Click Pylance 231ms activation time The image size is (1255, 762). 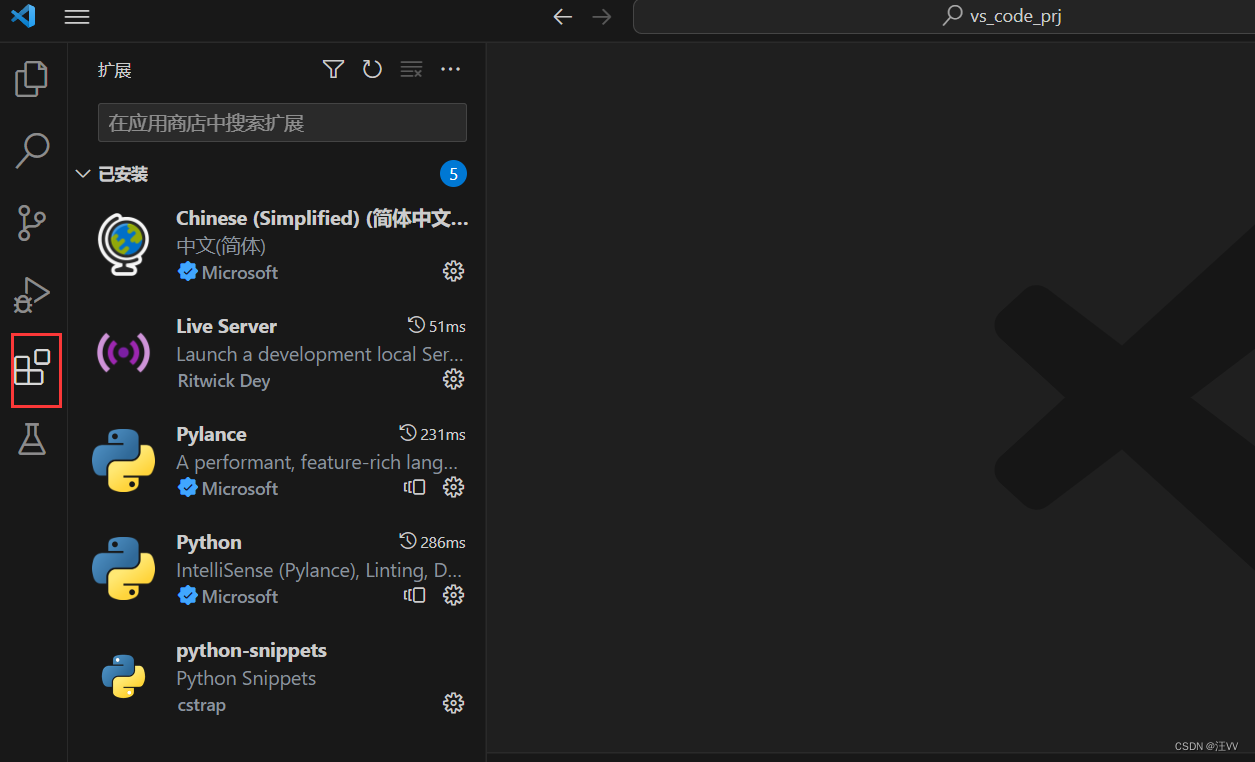tap(432, 434)
